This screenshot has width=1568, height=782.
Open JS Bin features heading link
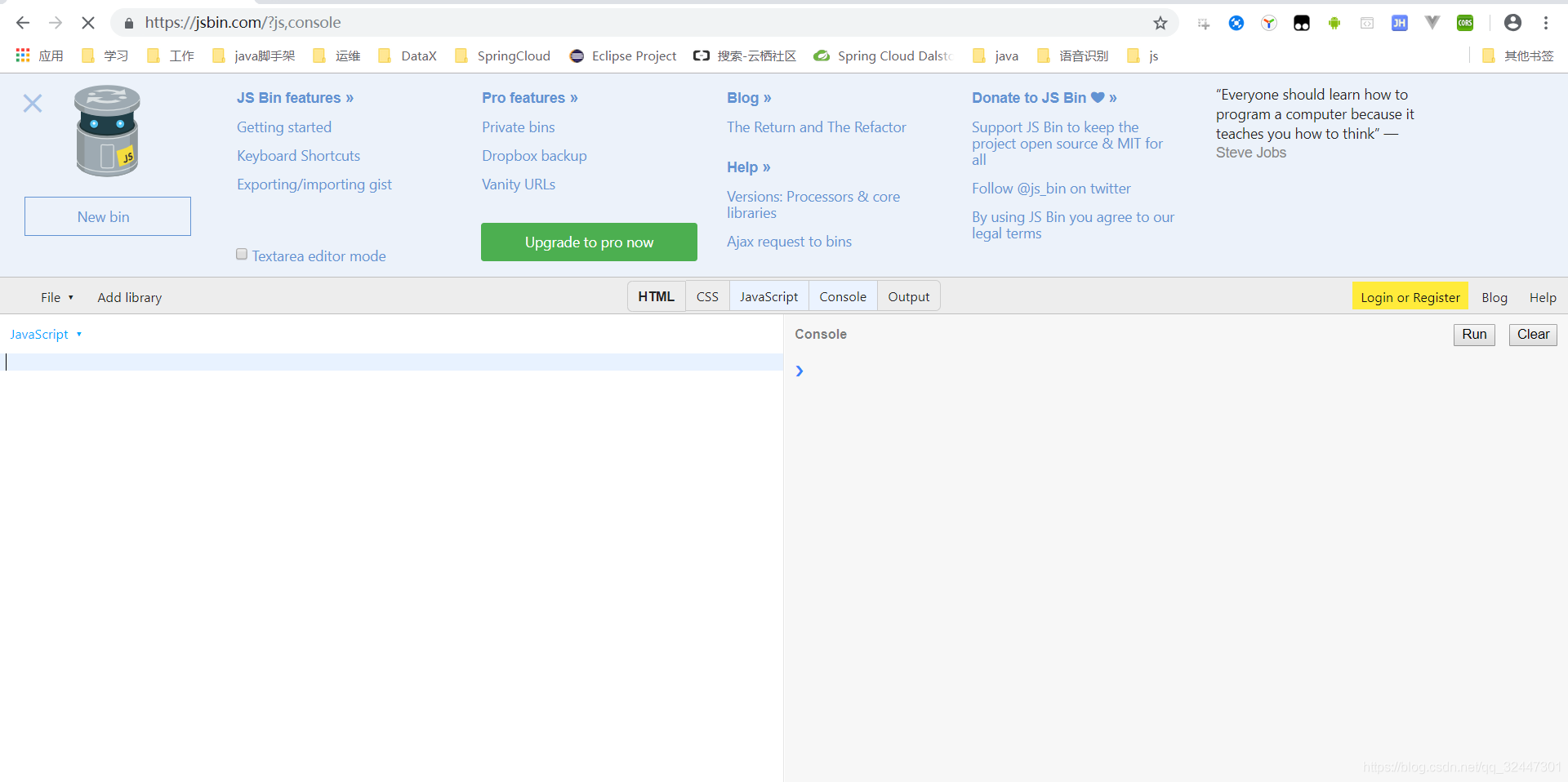click(x=295, y=97)
